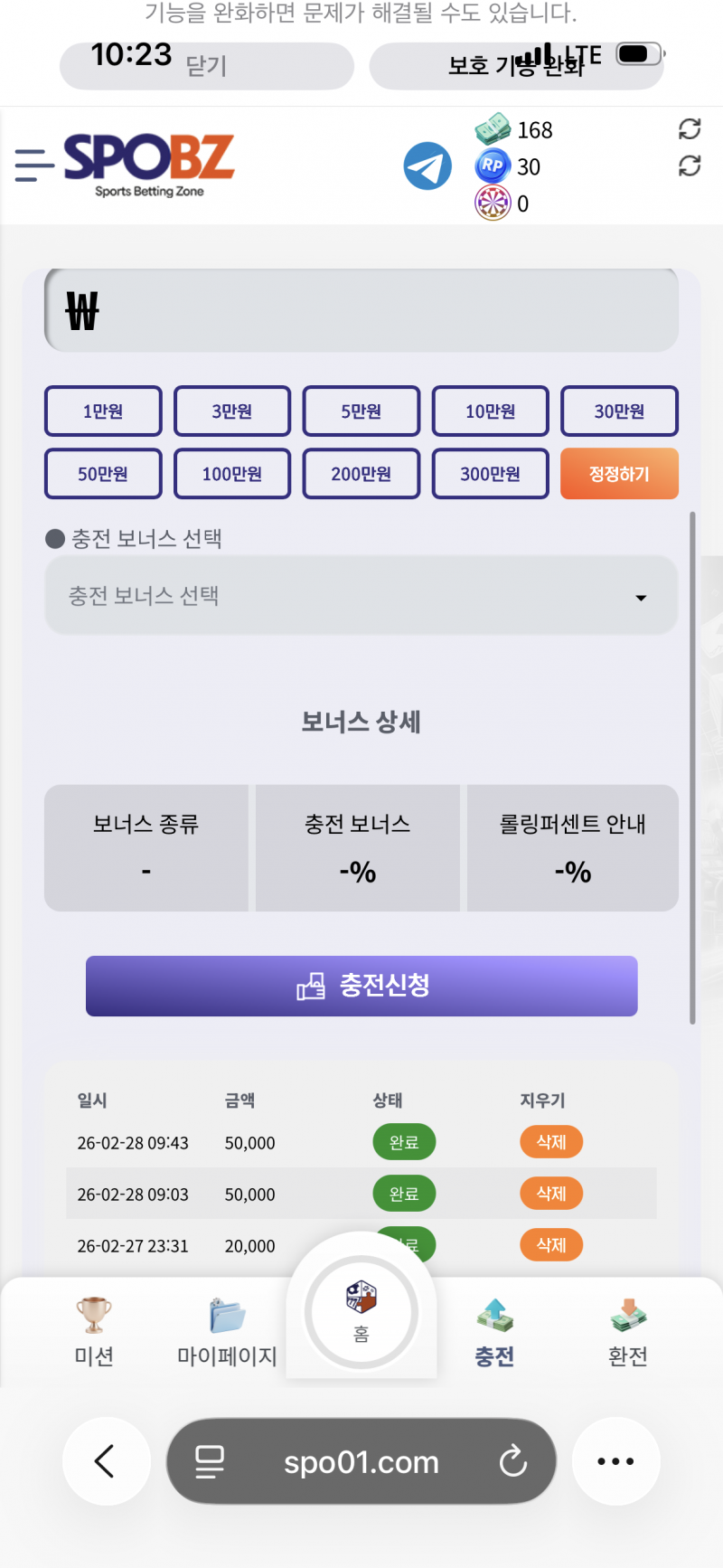
Task: Refresh the cash balance
Action: pos(690,129)
